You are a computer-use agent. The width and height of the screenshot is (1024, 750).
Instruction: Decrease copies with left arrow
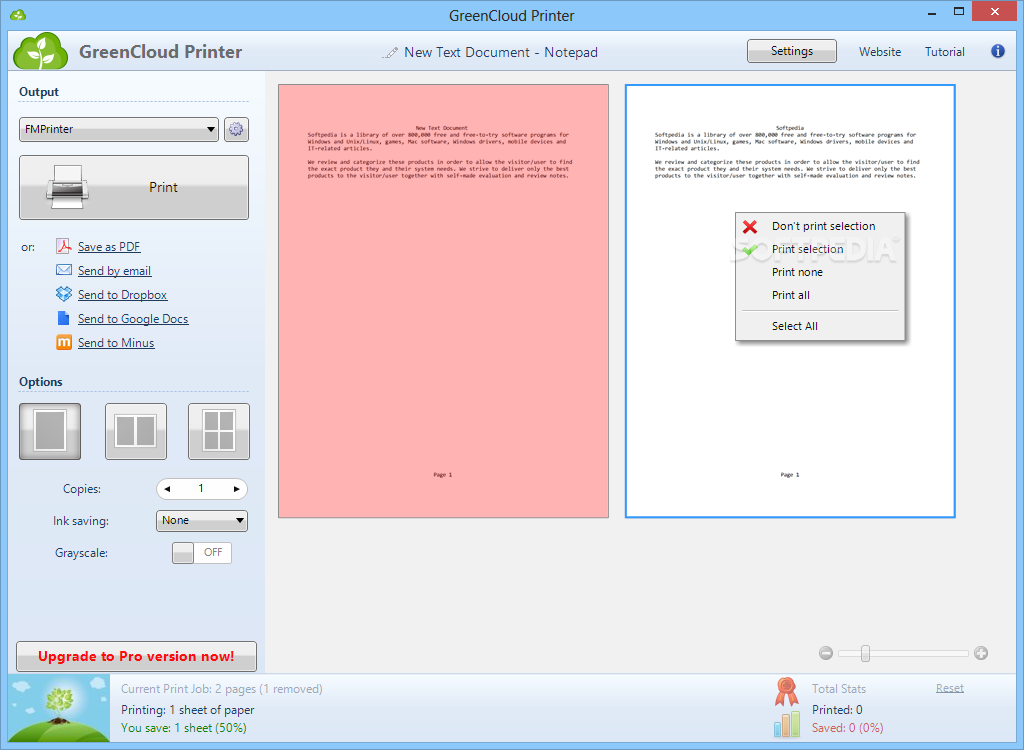(x=168, y=489)
